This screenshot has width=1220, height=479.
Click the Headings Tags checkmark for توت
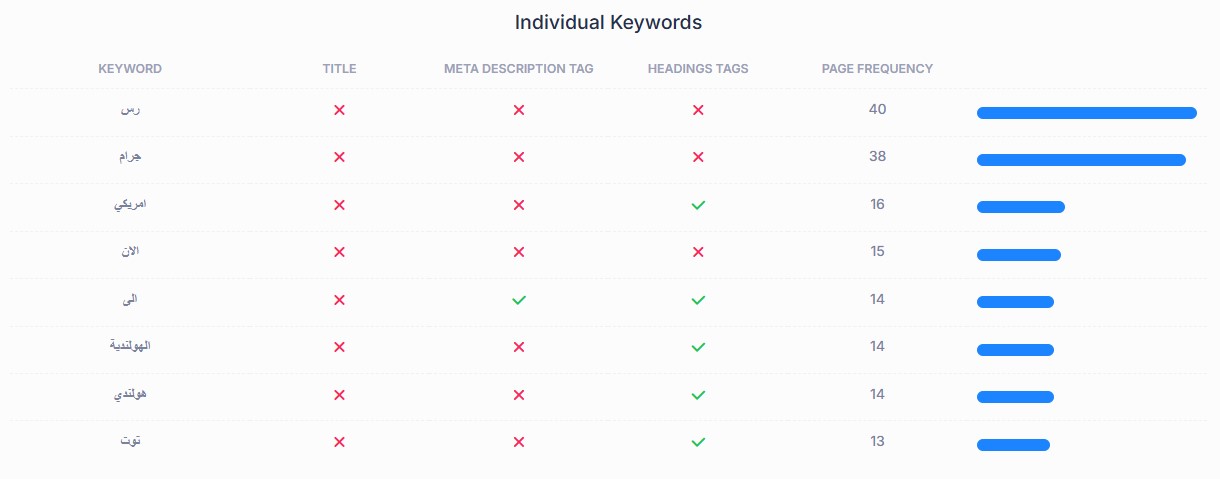pyautogui.click(x=698, y=442)
